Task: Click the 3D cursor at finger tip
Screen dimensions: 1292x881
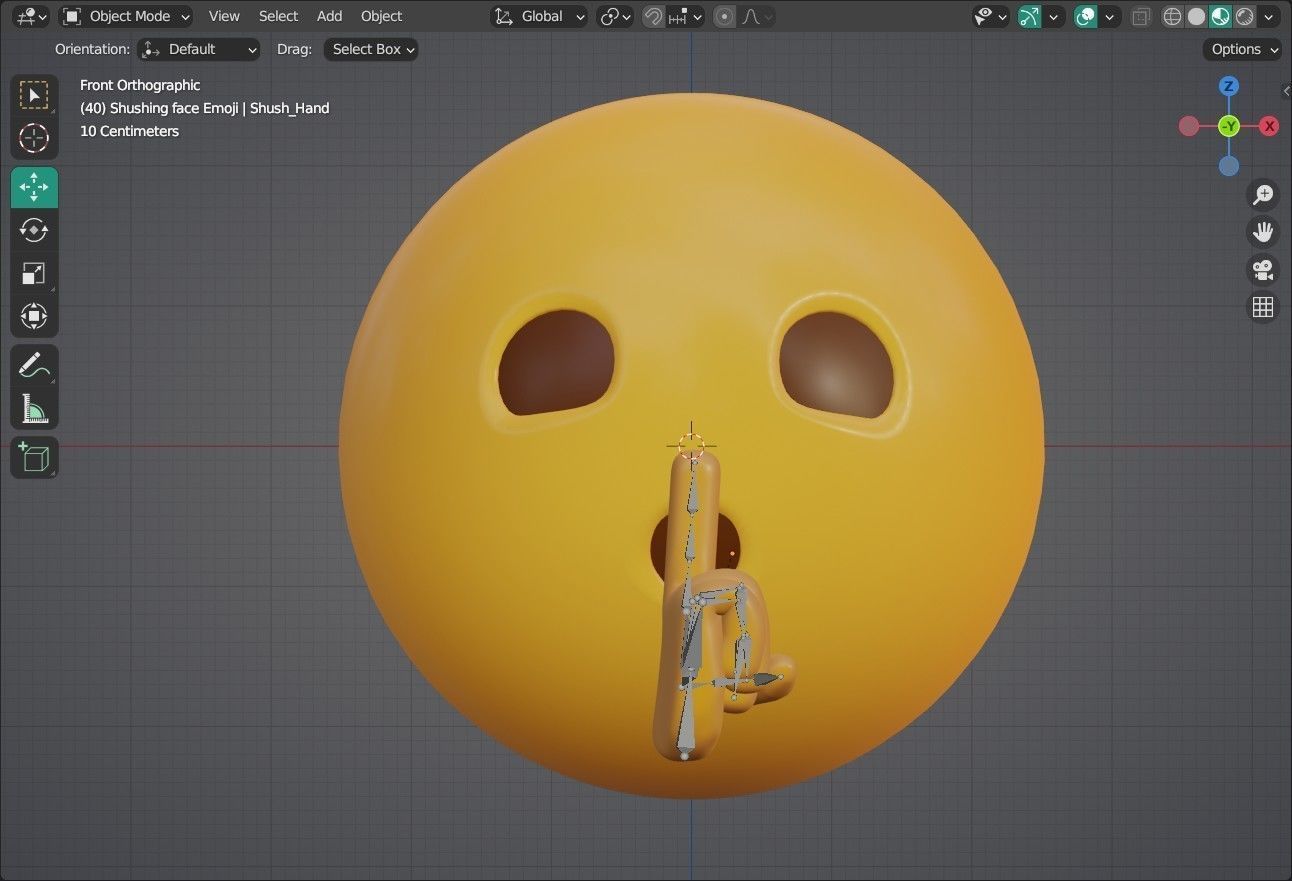Action: point(691,446)
